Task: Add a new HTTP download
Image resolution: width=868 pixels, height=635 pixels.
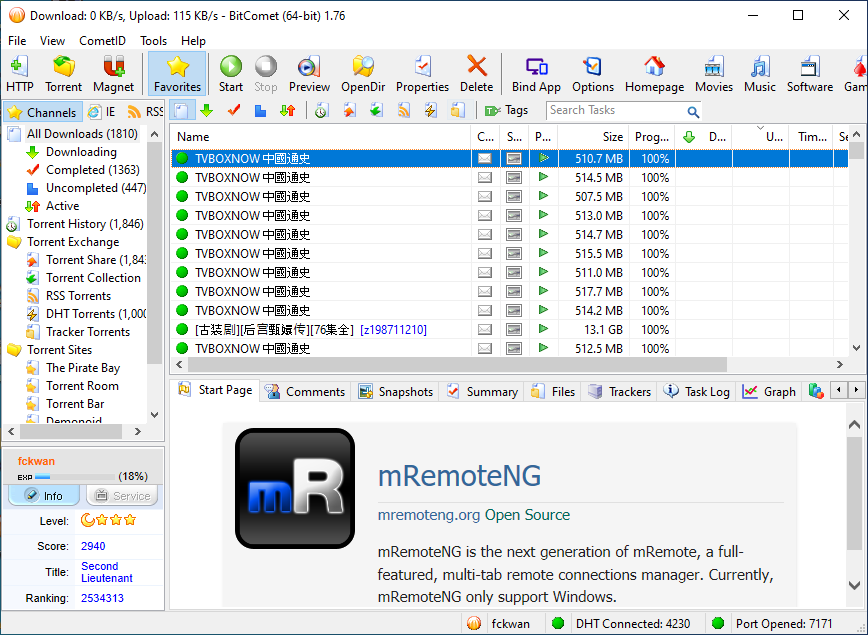Action: click(19, 74)
